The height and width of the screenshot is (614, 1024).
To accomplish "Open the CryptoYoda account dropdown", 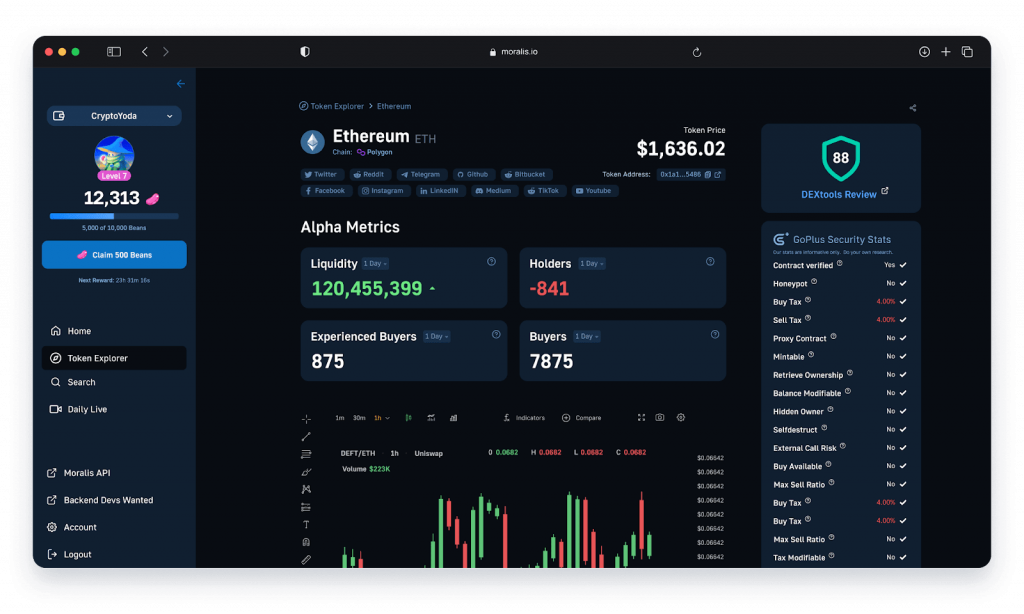I will [114, 116].
